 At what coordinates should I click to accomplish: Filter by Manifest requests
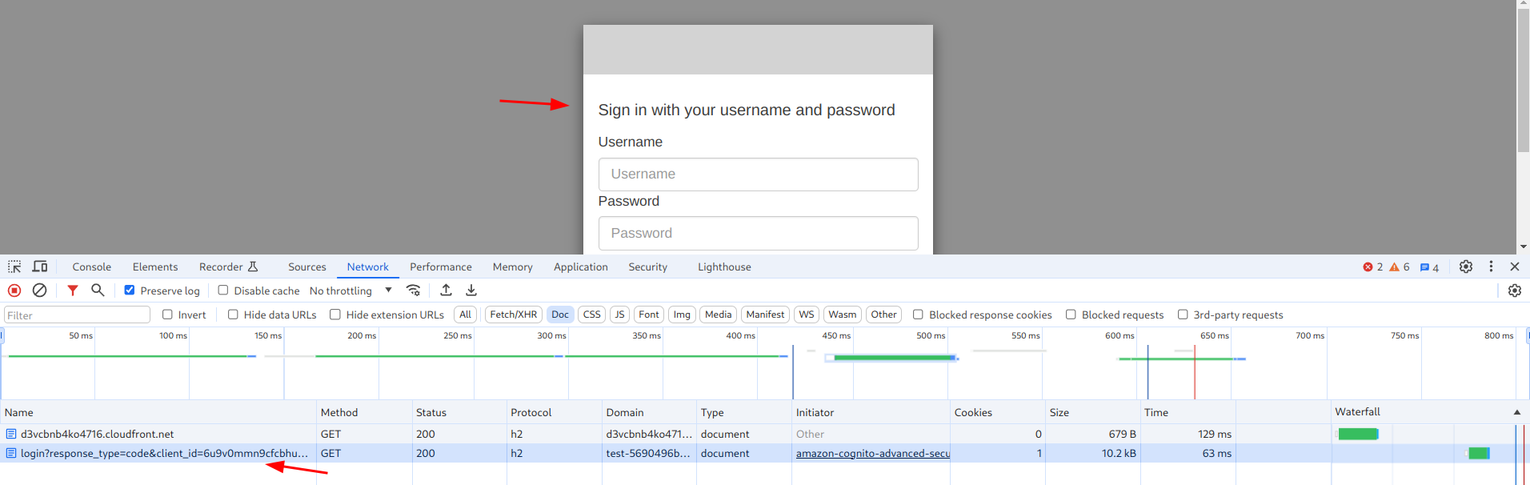765,315
